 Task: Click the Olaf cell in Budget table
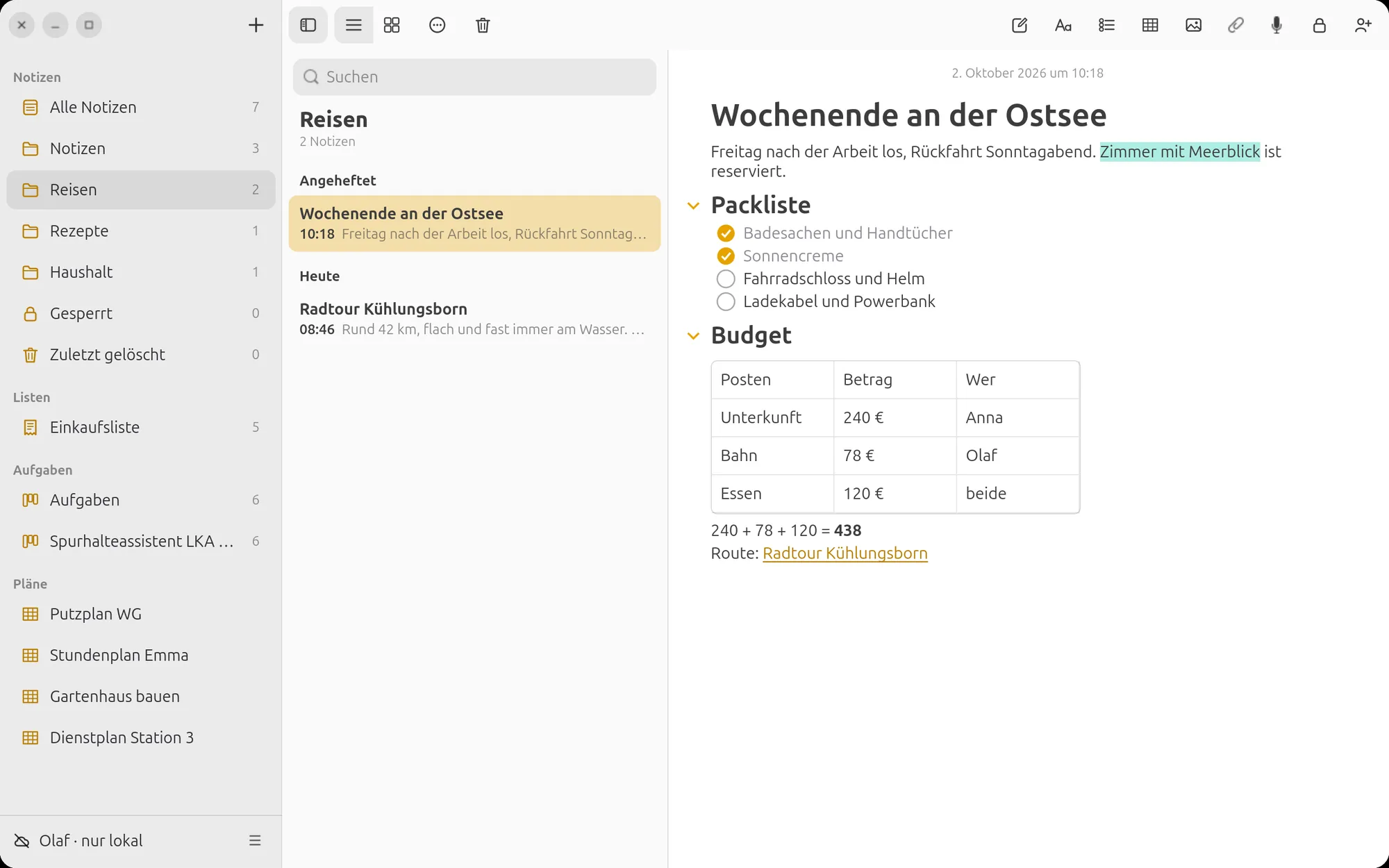click(x=1017, y=456)
